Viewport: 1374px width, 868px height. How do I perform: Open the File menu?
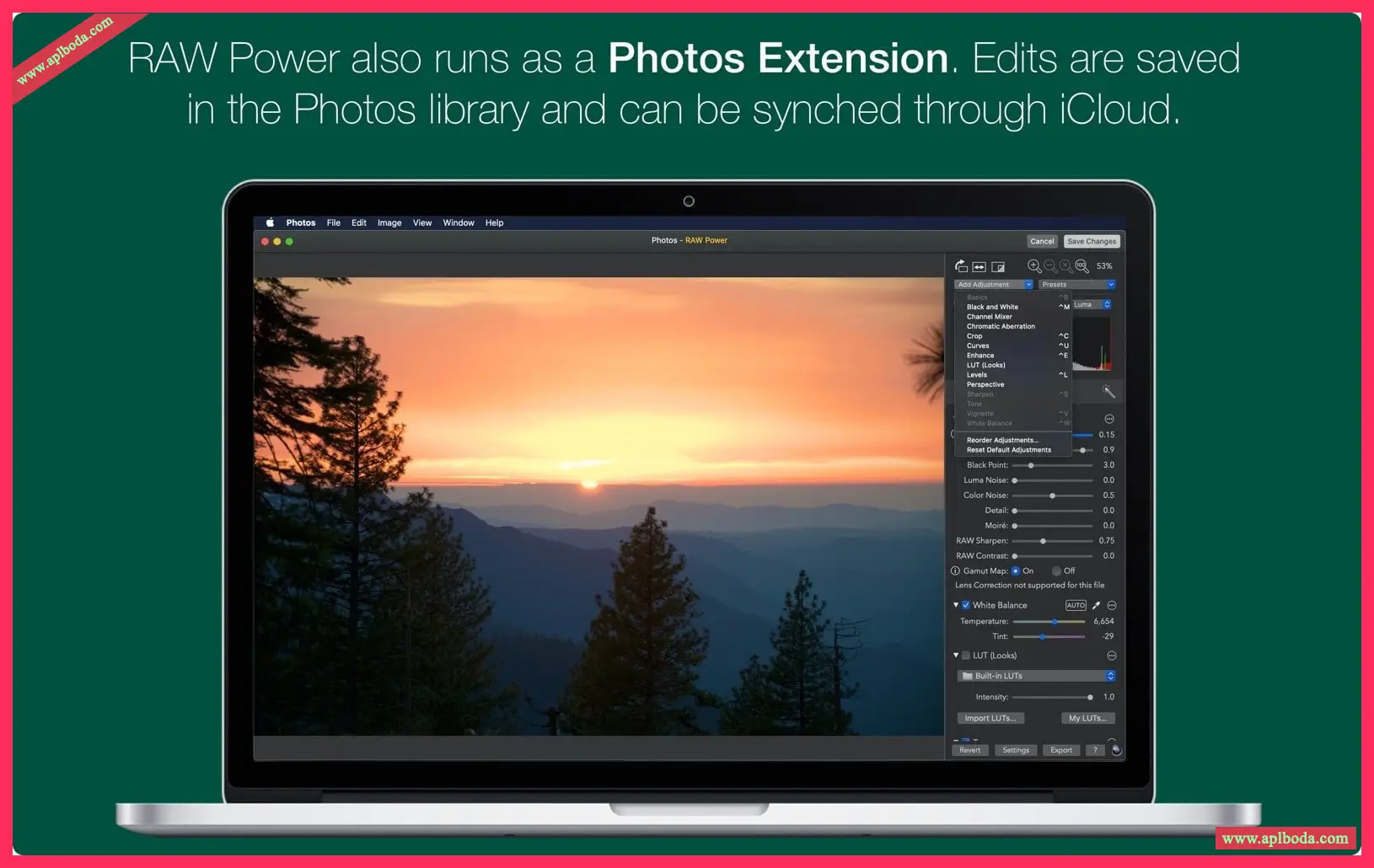(x=334, y=222)
